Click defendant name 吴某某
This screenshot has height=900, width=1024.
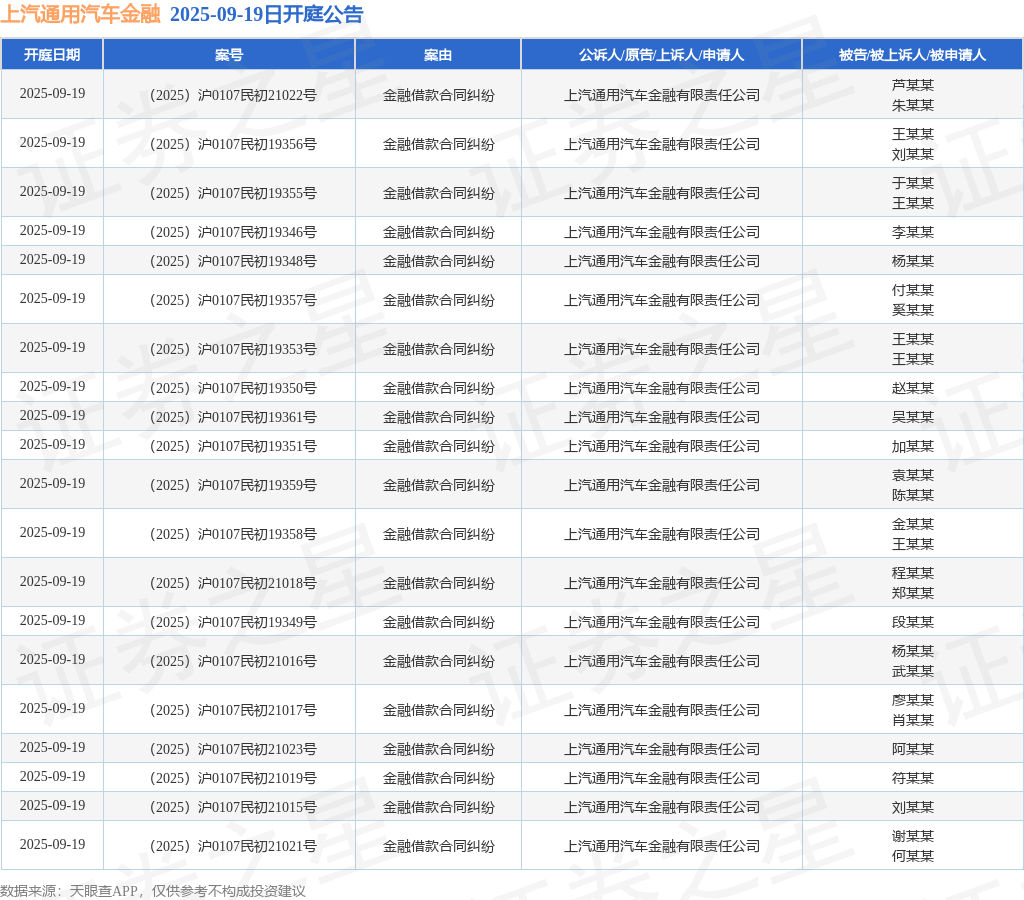[x=912, y=417]
